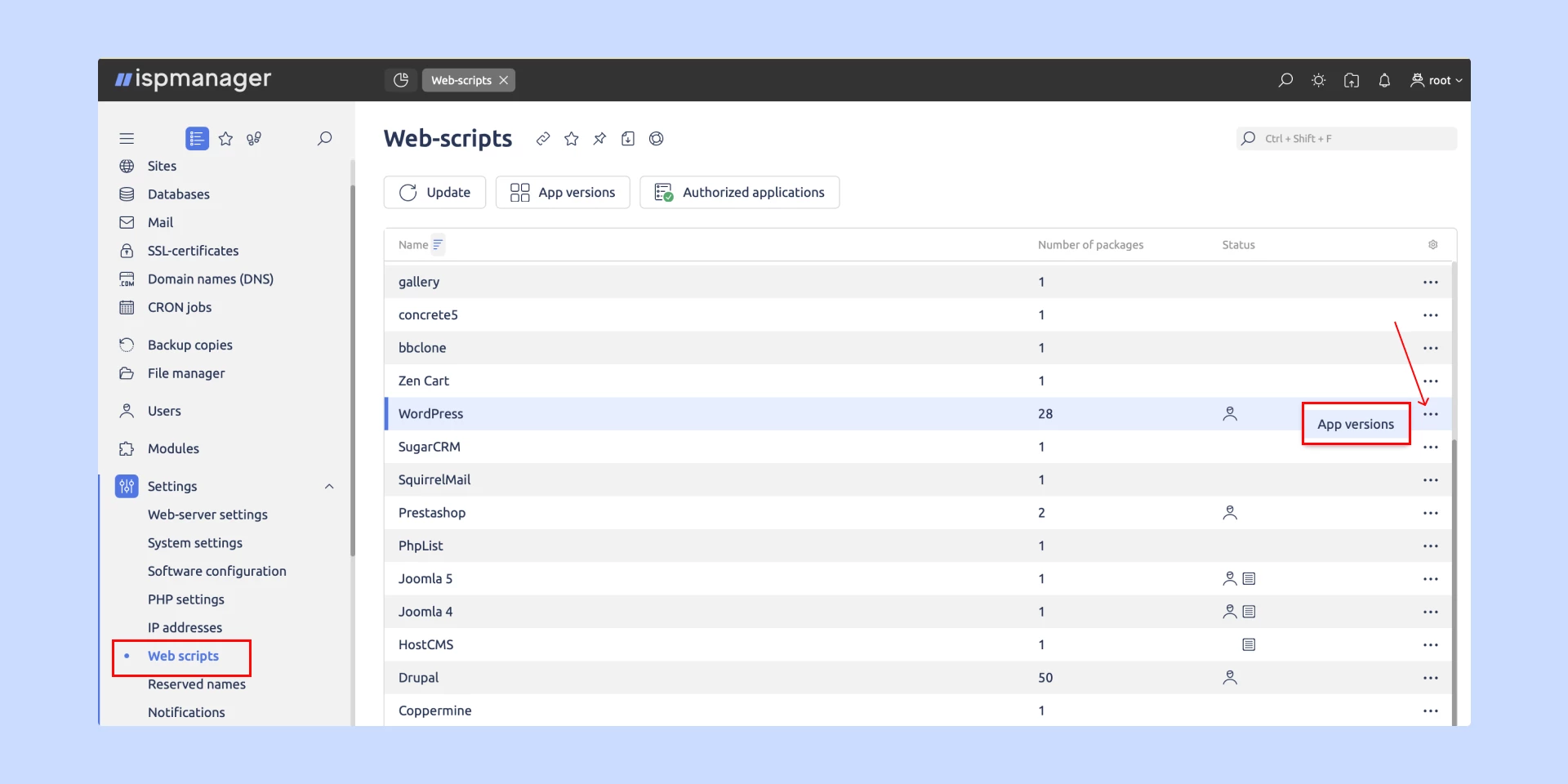Open the help icon next to the title
1568x784 pixels.
click(x=656, y=139)
